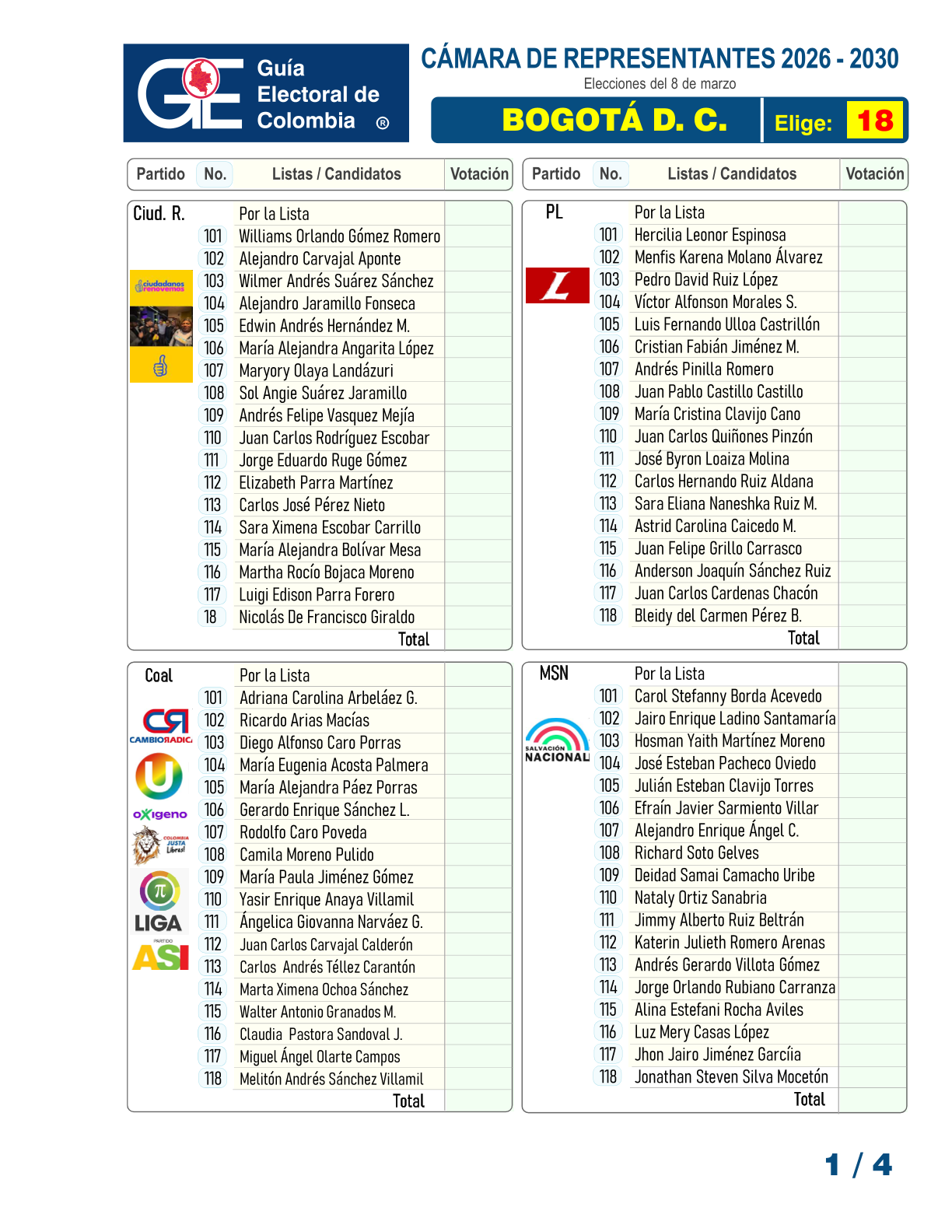Select the Cambio Radical CR logo
952x1232 pixels.
coord(161,726)
